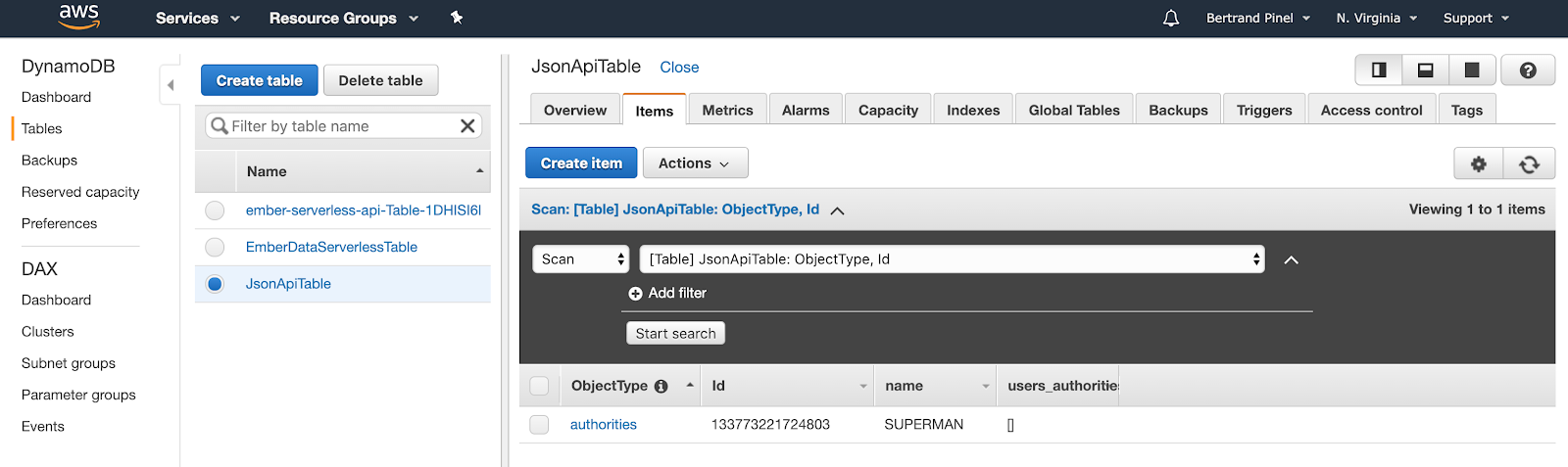Refresh the items list icon
This screenshot has height=467, width=1568.
point(1530,163)
